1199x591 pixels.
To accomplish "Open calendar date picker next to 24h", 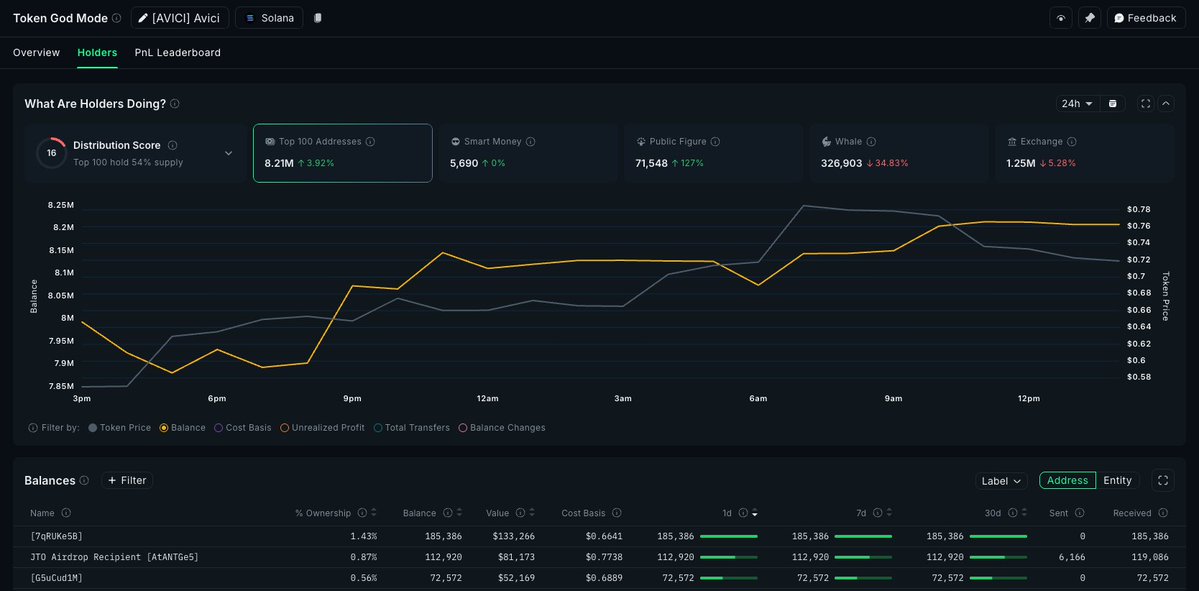I will tap(1112, 104).
